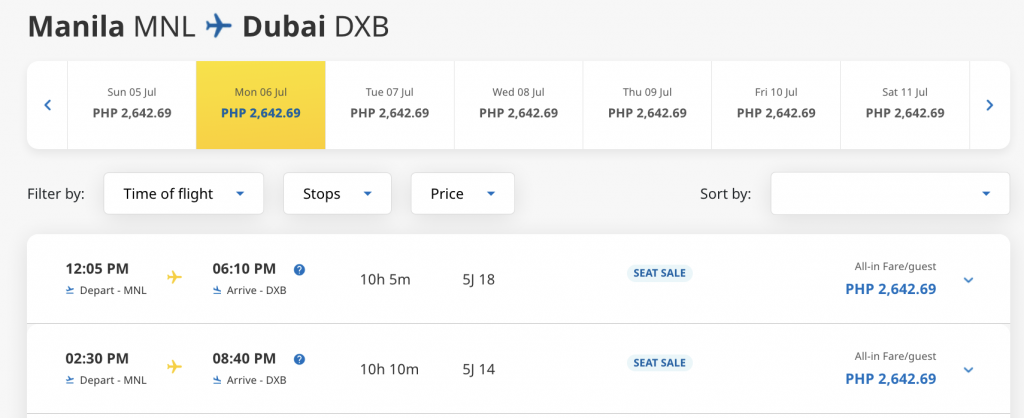Click the 12:05 PM departure time
Viewport: 1024px width, 418px height.
[x=97, y=268]
